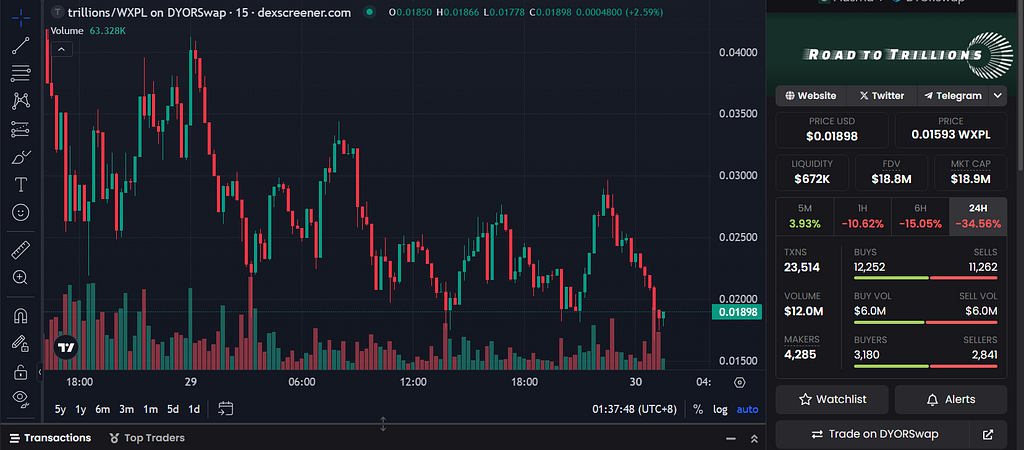Viewport: 1024px width, 450px height.
Task: Toggle log scale mode
Action: [x=720, y=410]
